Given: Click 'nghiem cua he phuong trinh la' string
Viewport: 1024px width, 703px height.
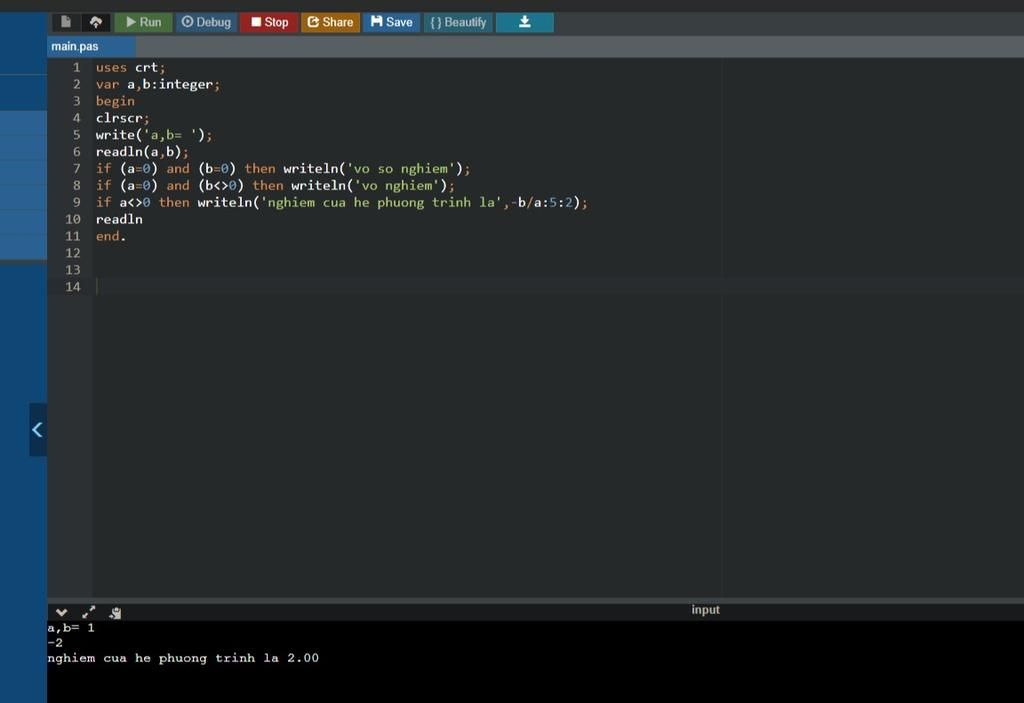Looking at the screenshot, I should [x=381, y=203].
